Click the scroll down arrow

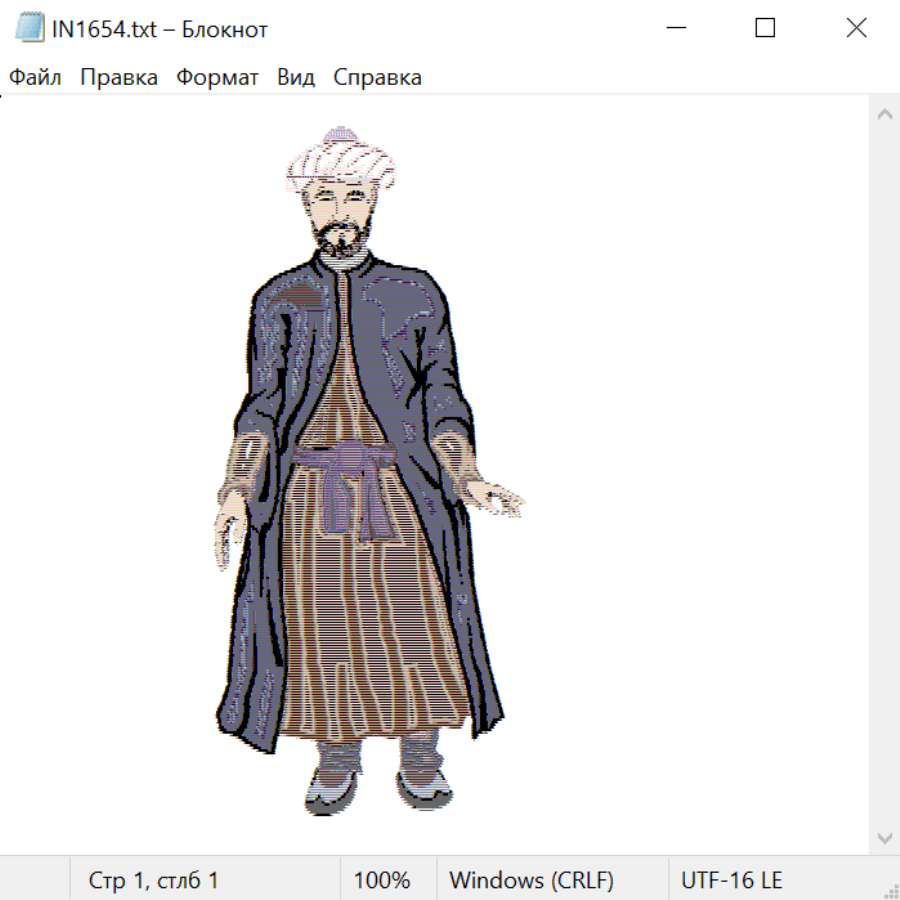[x=884, y=837]
